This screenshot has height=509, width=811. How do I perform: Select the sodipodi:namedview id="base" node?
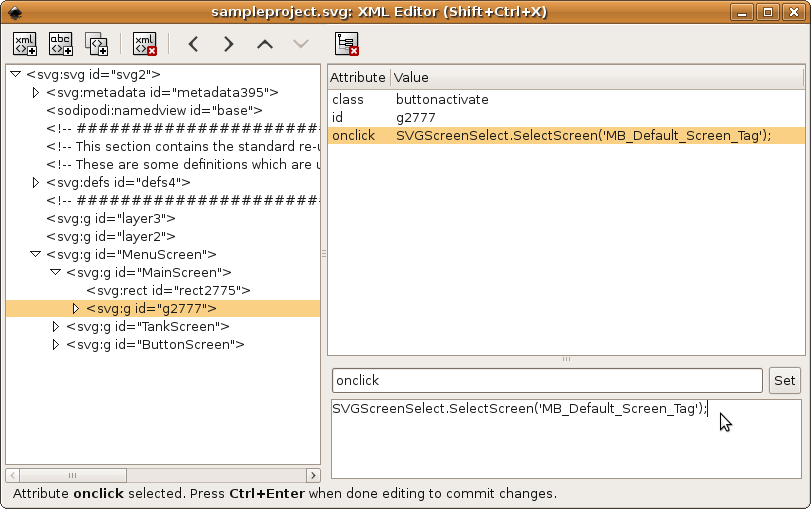(x=154, y=111)
